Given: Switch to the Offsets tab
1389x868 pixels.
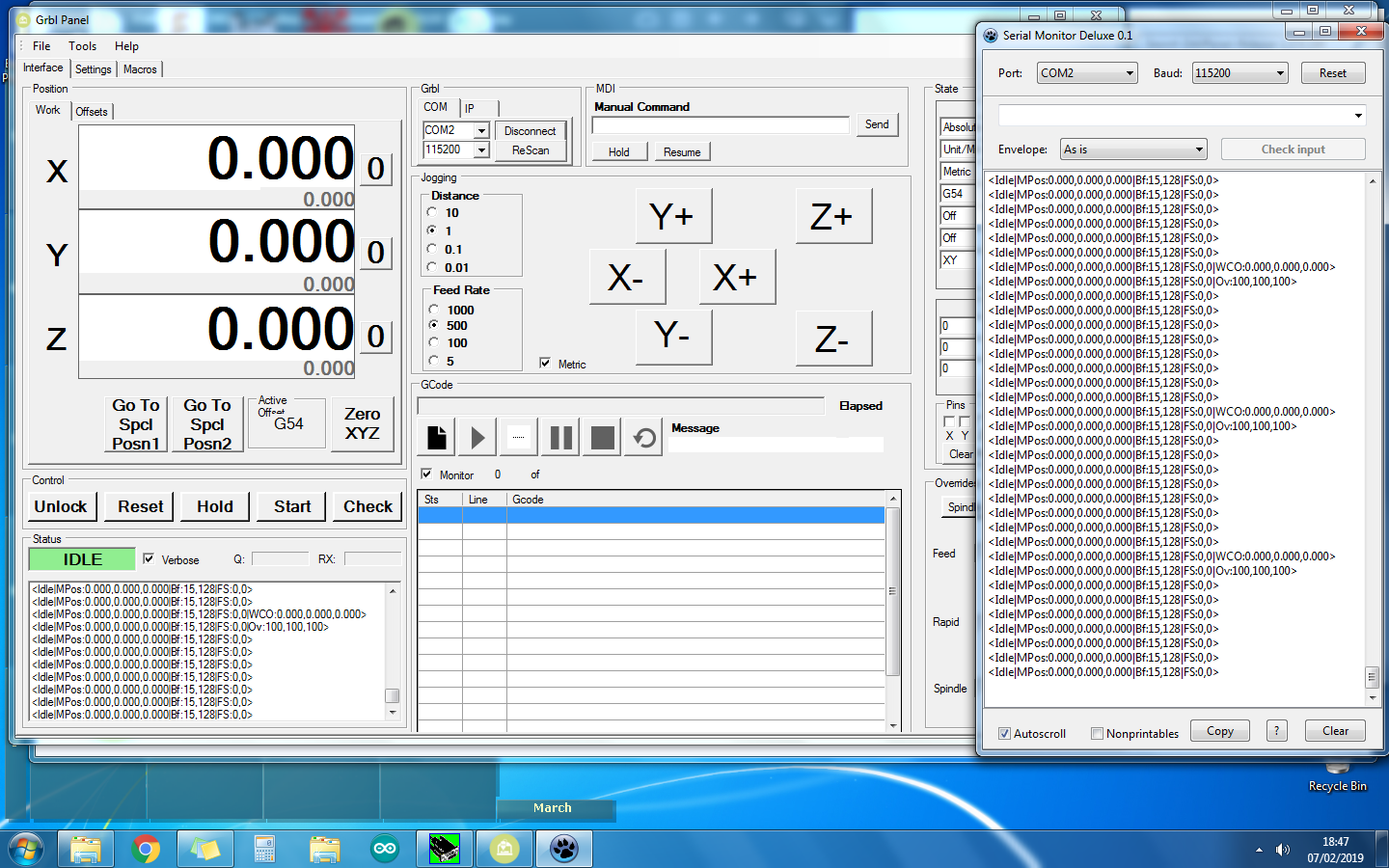Looking at the screenshot, I should click(92, 112).
